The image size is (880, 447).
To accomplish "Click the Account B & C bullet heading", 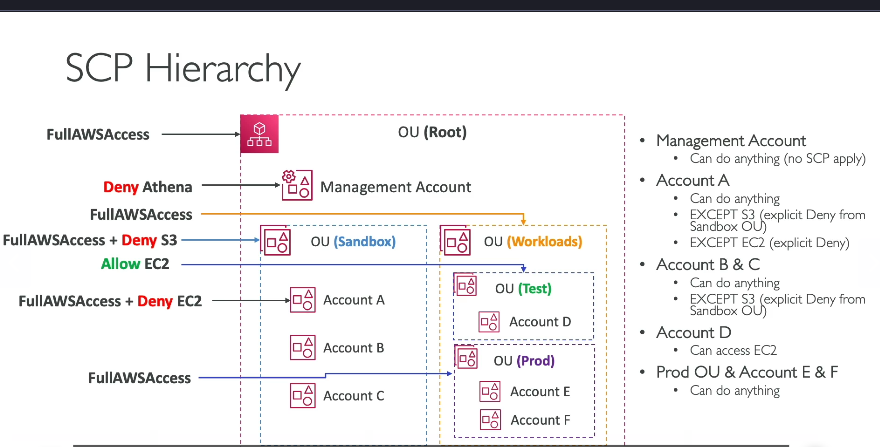I will coord(708,264).
